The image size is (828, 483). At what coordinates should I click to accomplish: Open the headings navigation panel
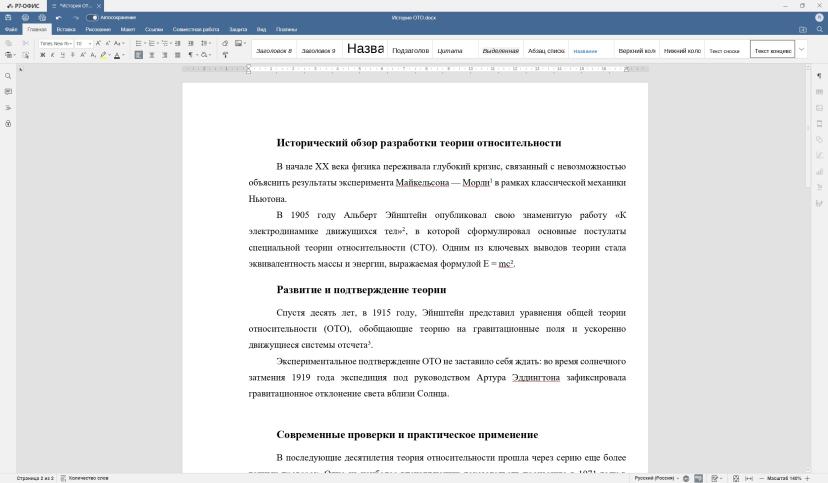8,108
